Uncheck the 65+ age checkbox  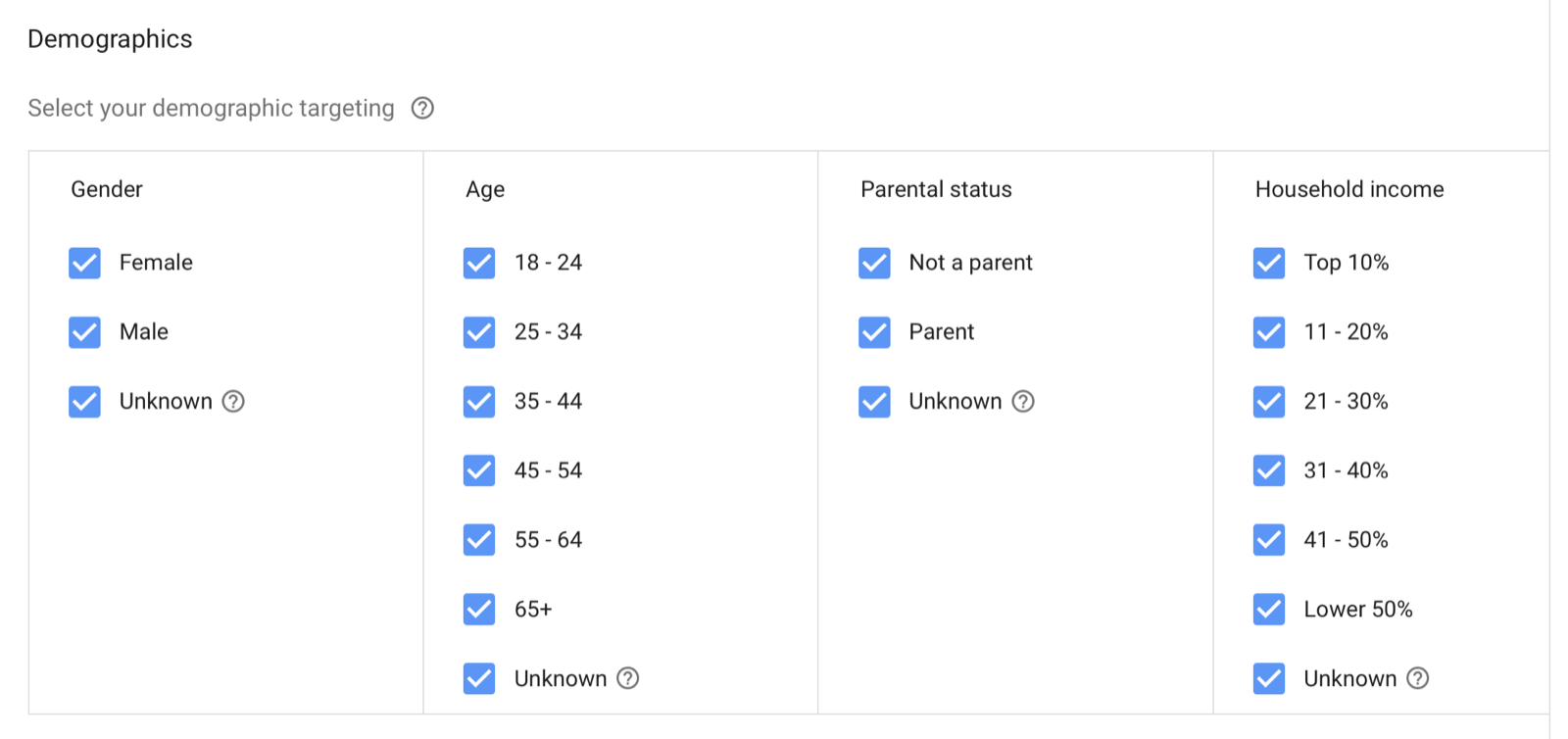pos(479,610)
